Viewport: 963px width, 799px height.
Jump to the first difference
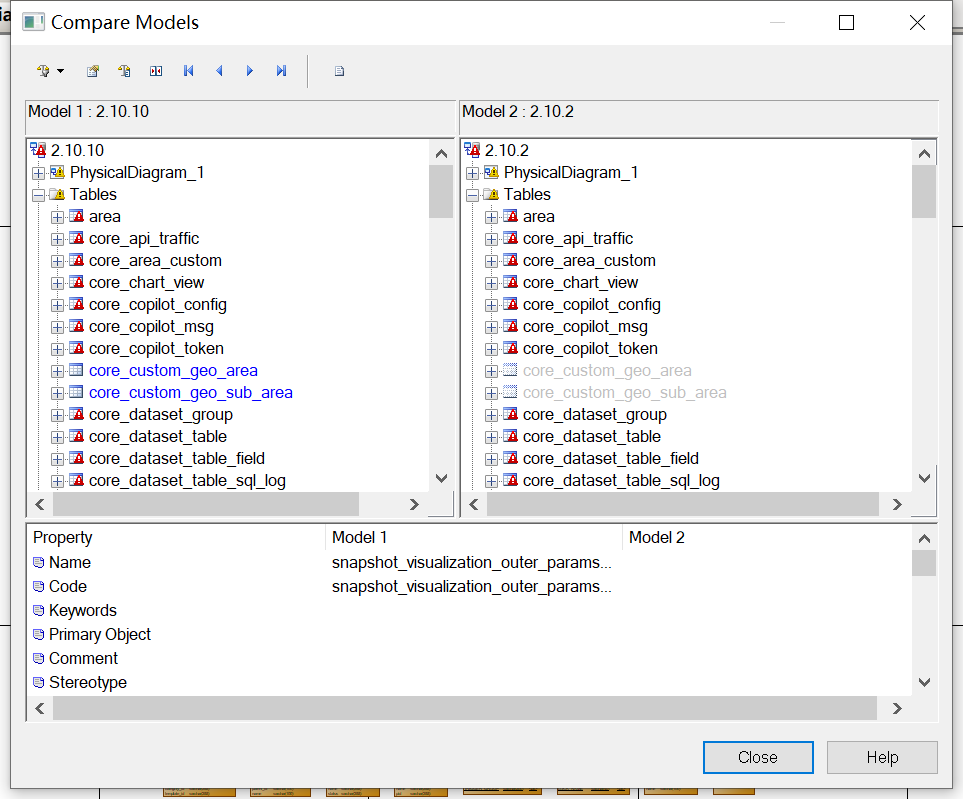click(188, 71)
